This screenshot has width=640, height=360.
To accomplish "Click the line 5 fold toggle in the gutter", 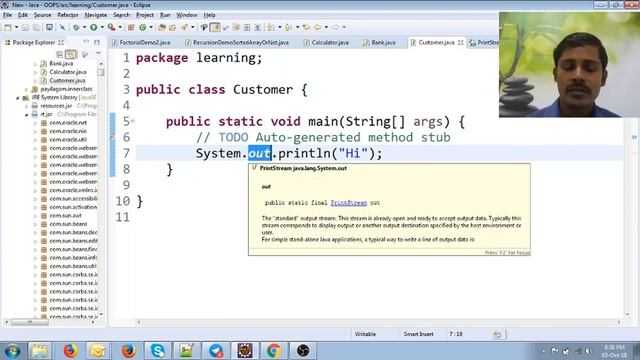I will (133, 121).
